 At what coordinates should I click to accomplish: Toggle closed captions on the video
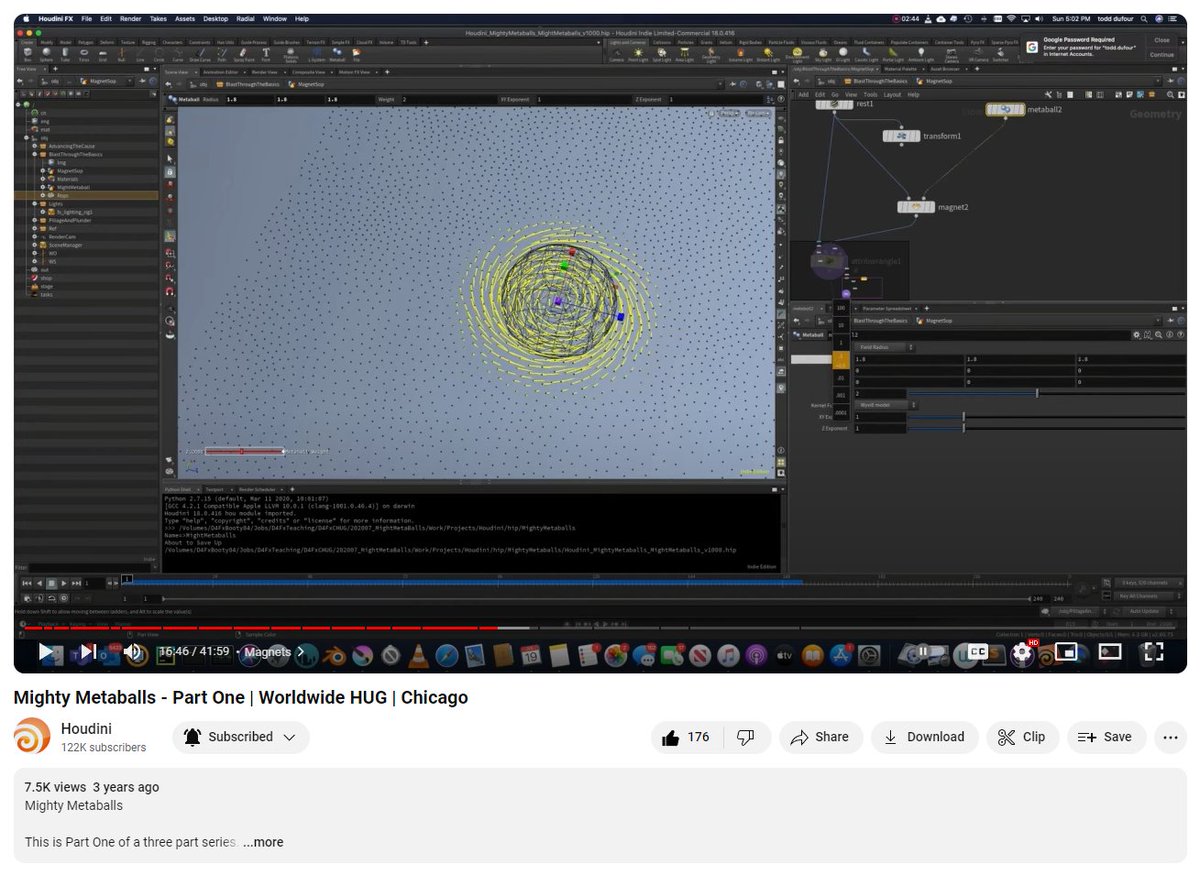[978, 652]
